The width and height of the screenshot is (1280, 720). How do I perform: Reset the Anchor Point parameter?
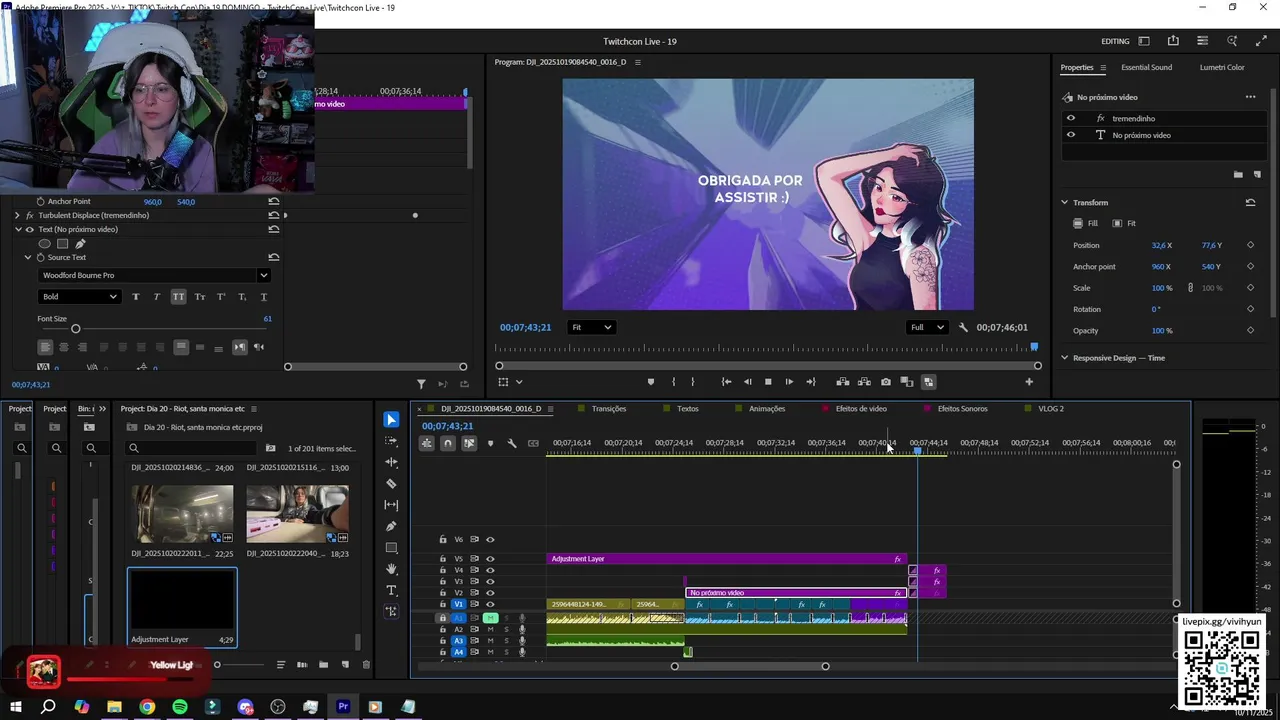pos(273,201)
